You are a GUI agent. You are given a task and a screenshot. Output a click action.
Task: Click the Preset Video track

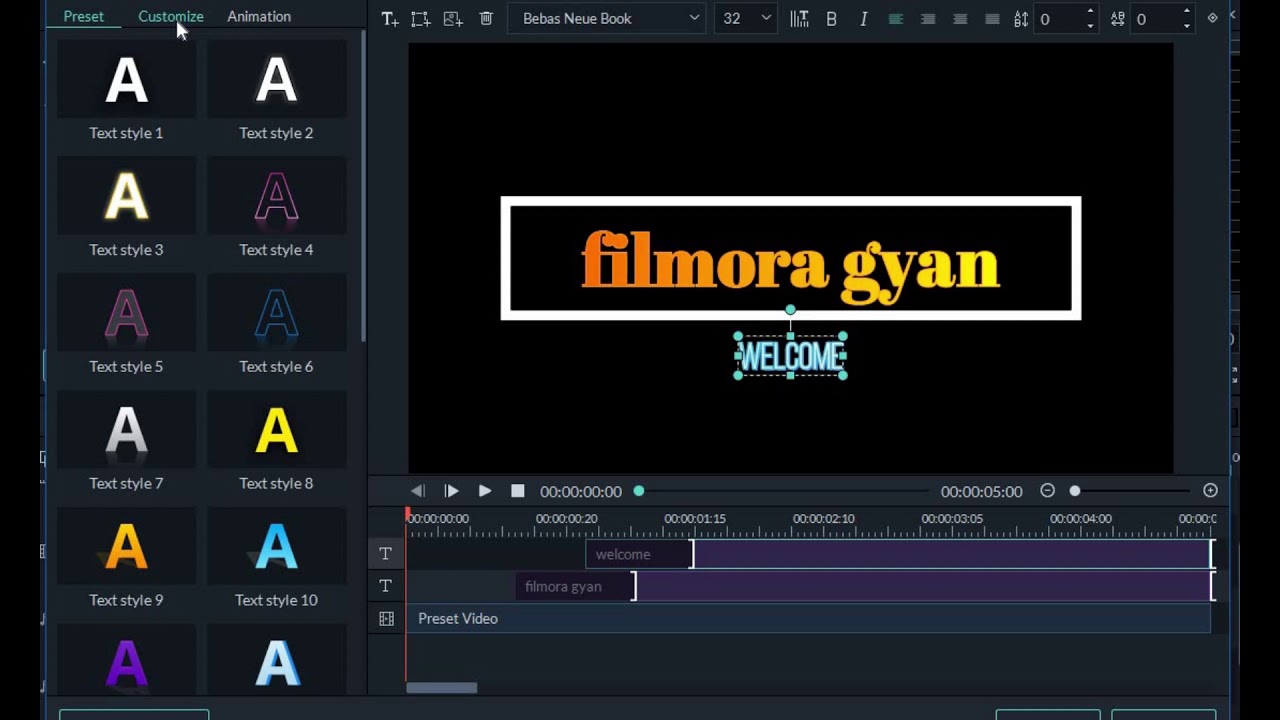point(808,618)
